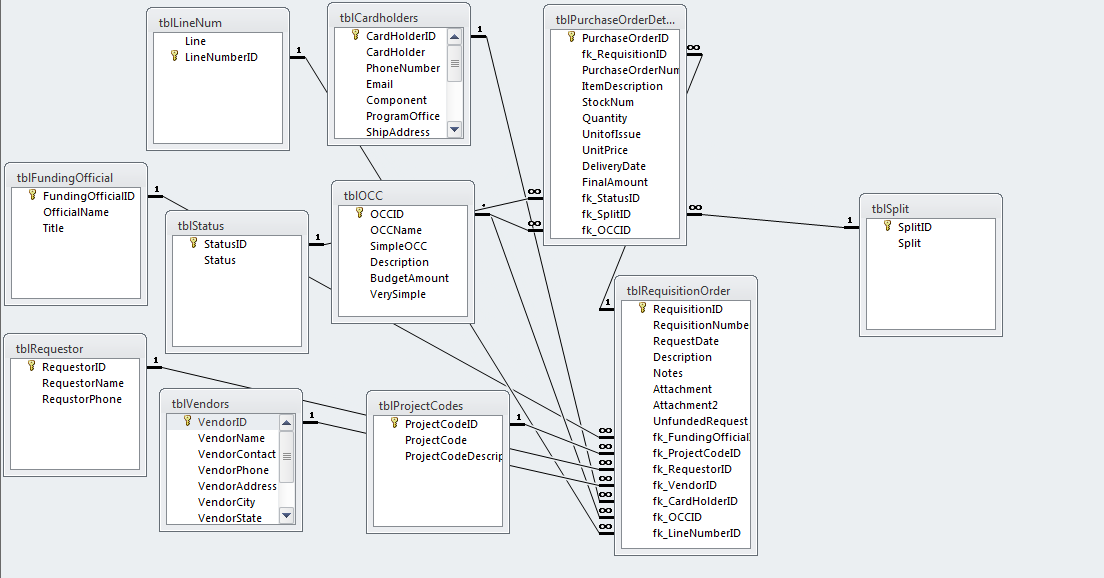
Task: Click the key icon beside VendorID
Action: coord(187,421)
